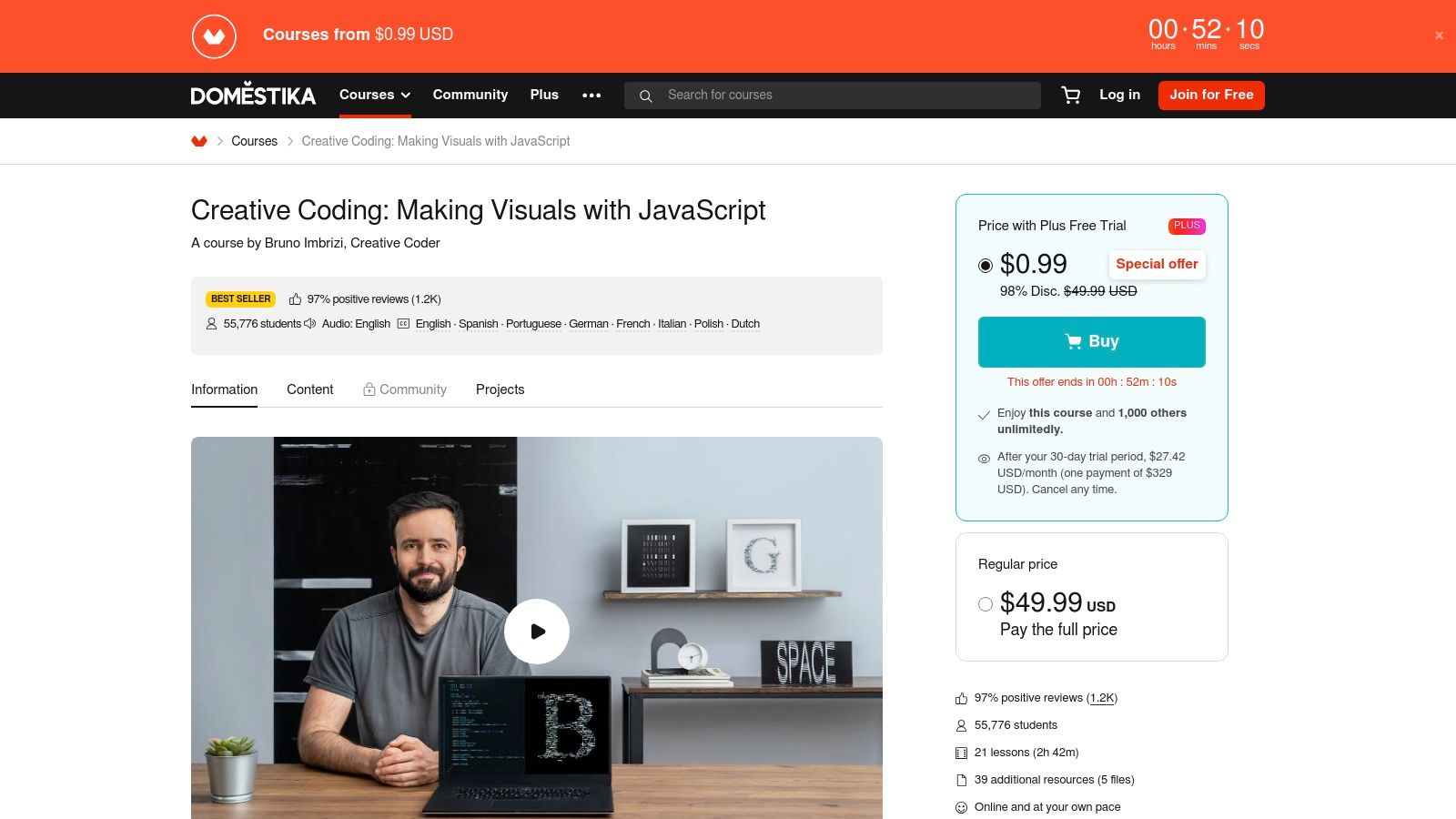Open the Community nav item
This screenshot has height=819, width=1456.
point(470,95)
